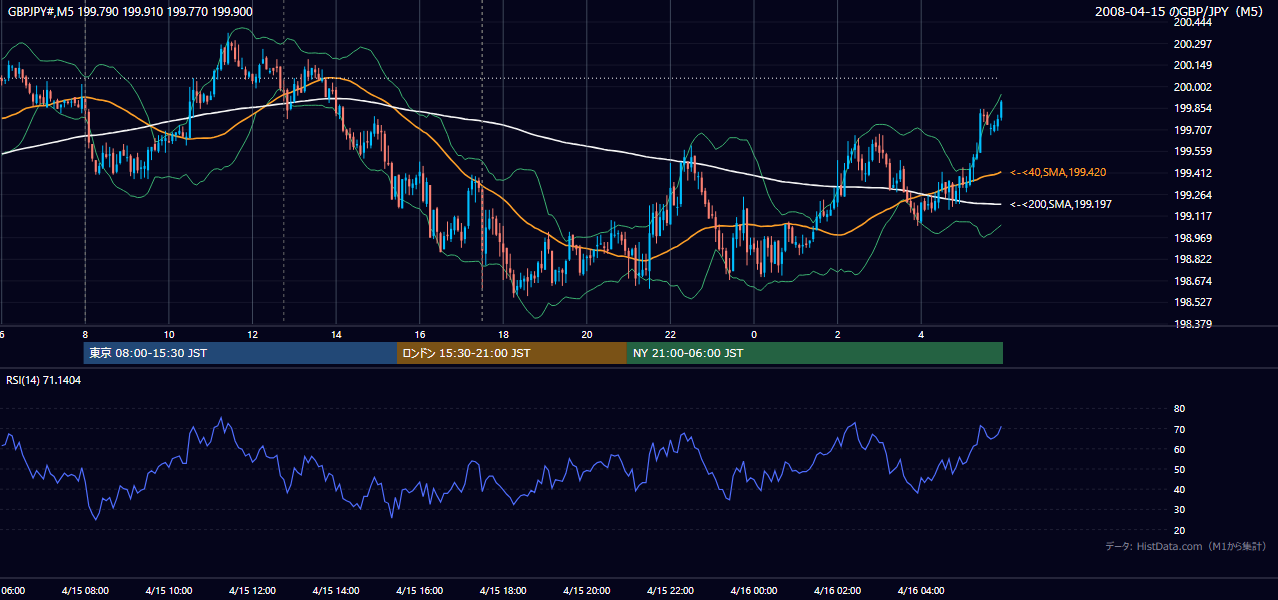This screenshot has height=600, width=1278.
Task: Click hour label 16 under price chart
Action: pyautogui.click(x=420, y=334)
